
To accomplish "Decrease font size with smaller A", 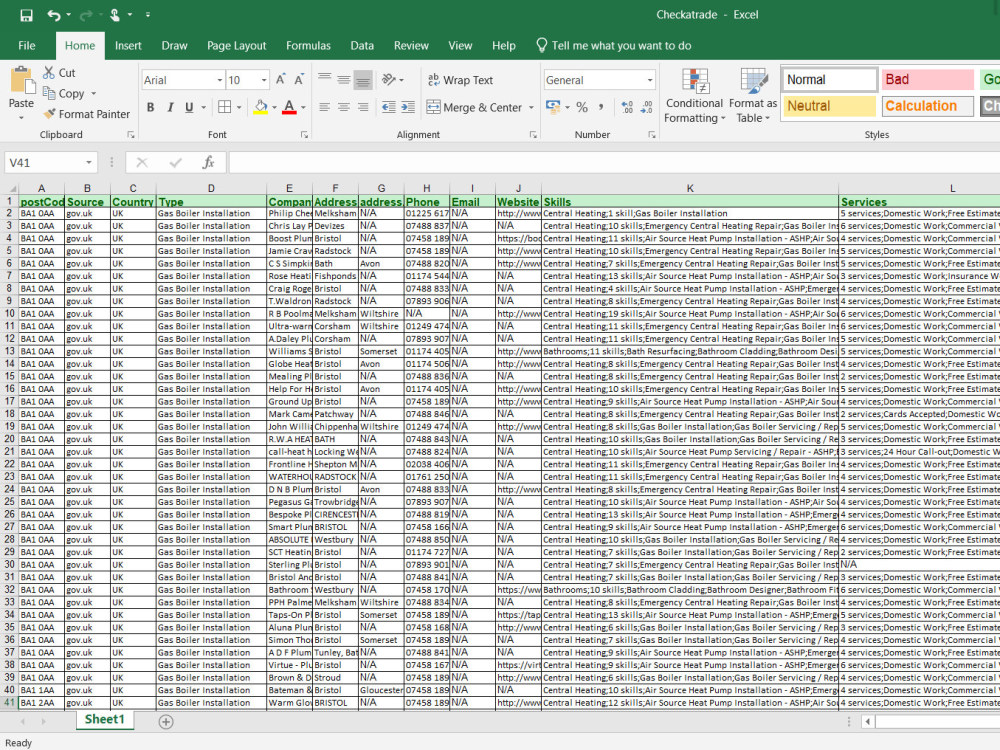I will point(298,80).
